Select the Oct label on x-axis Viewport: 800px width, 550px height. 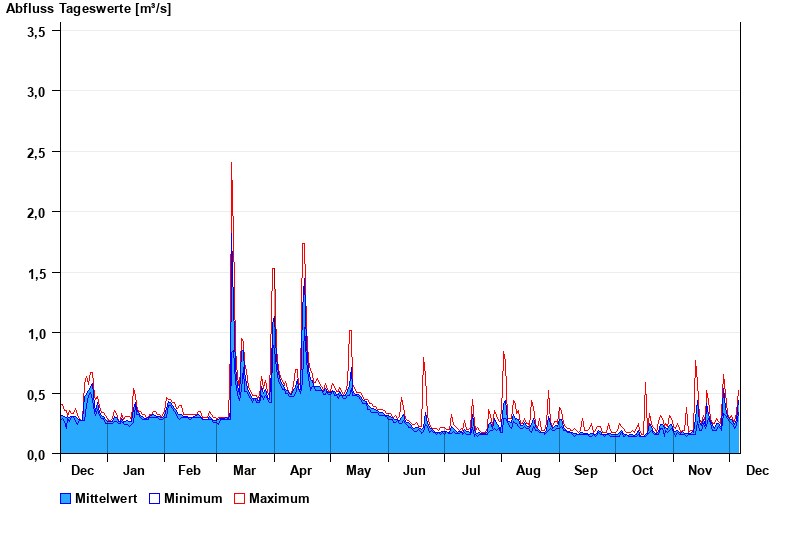coord(643,471)
